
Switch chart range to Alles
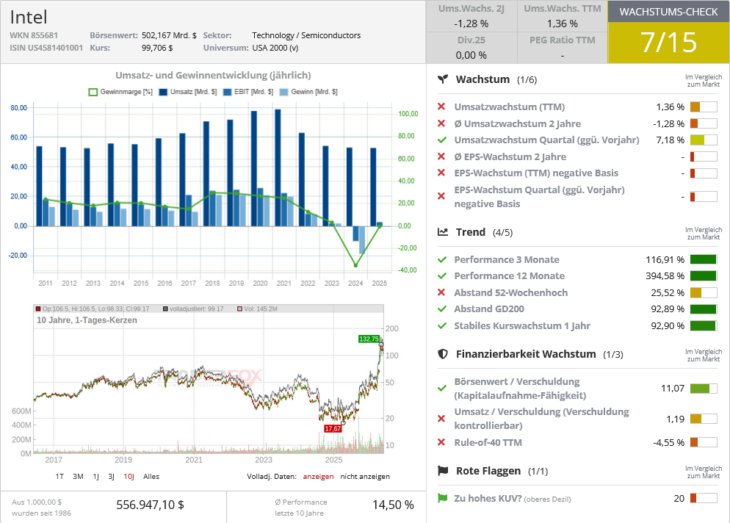151,476
